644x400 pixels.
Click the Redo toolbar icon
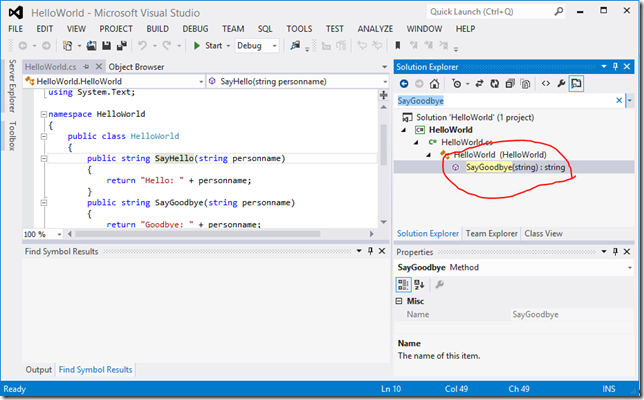167,46
